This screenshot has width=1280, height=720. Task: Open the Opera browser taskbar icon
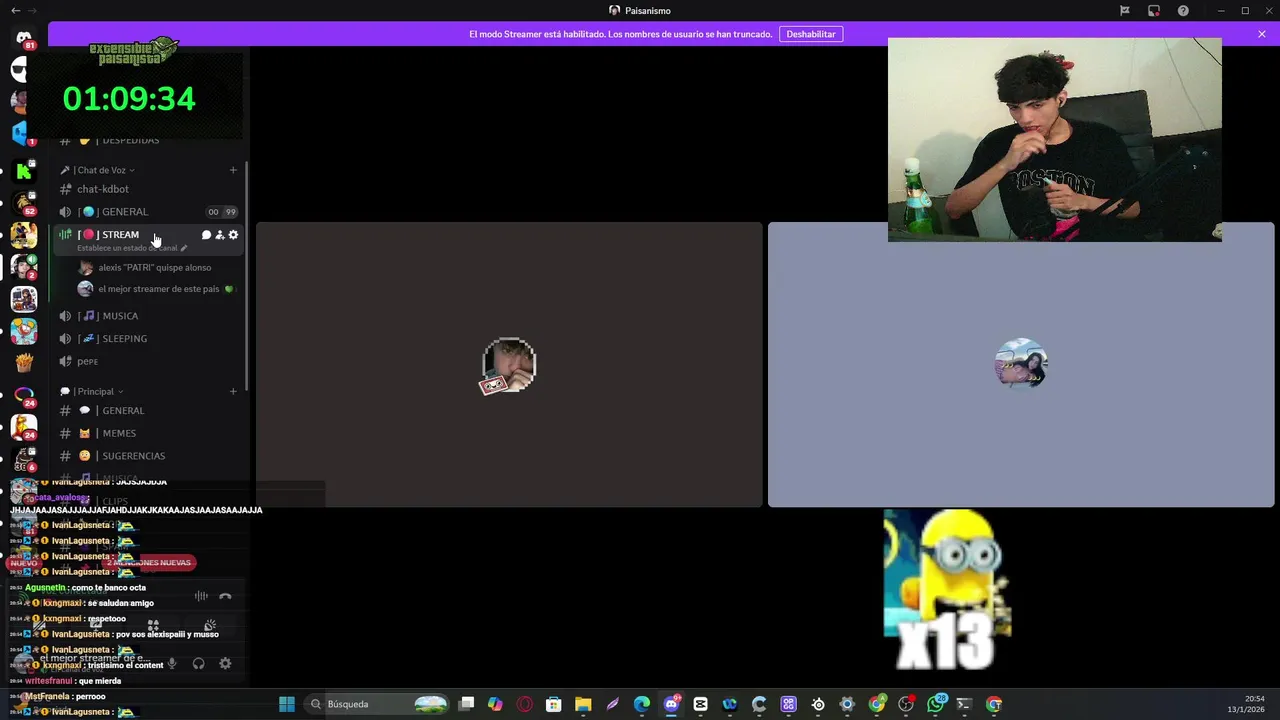(x=525, y=704)
